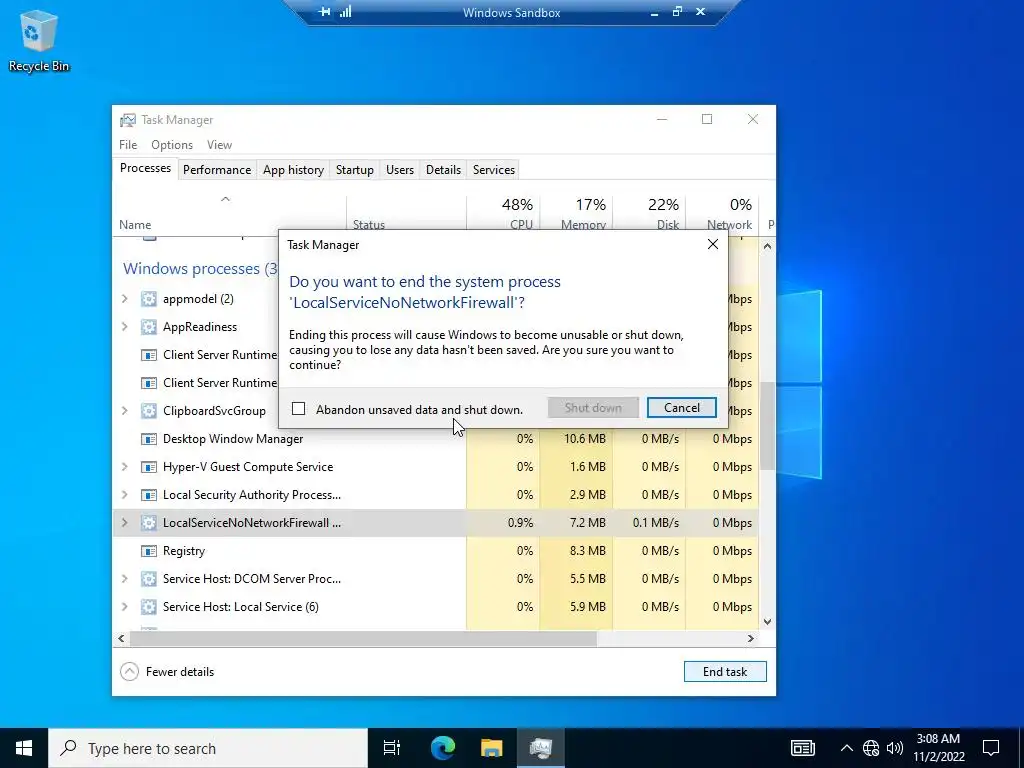Collapse view with Fewer details
The width and height of the screenshot is (1024, 768).
coord(167,671)
